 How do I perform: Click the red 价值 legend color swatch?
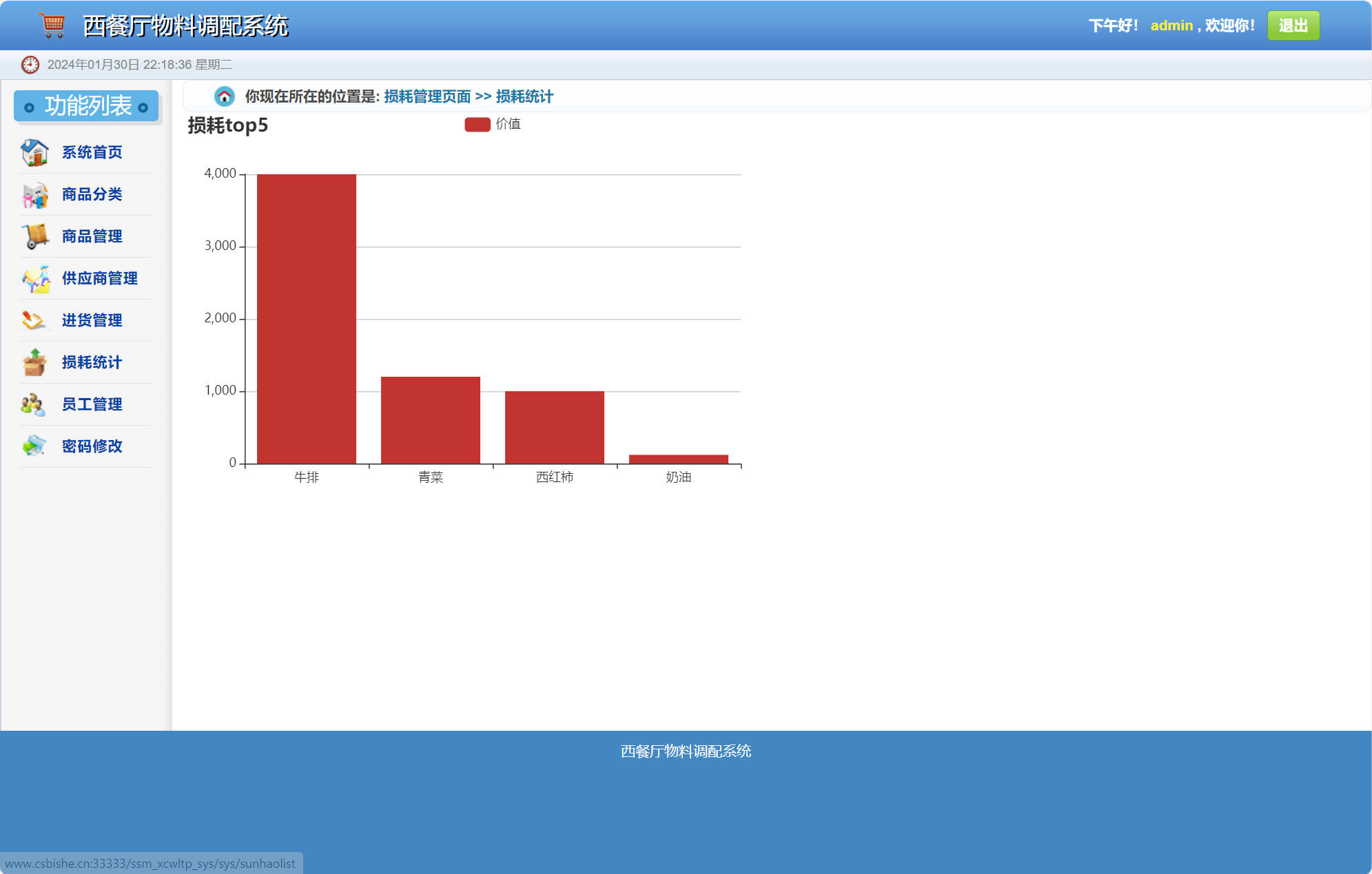477,124
